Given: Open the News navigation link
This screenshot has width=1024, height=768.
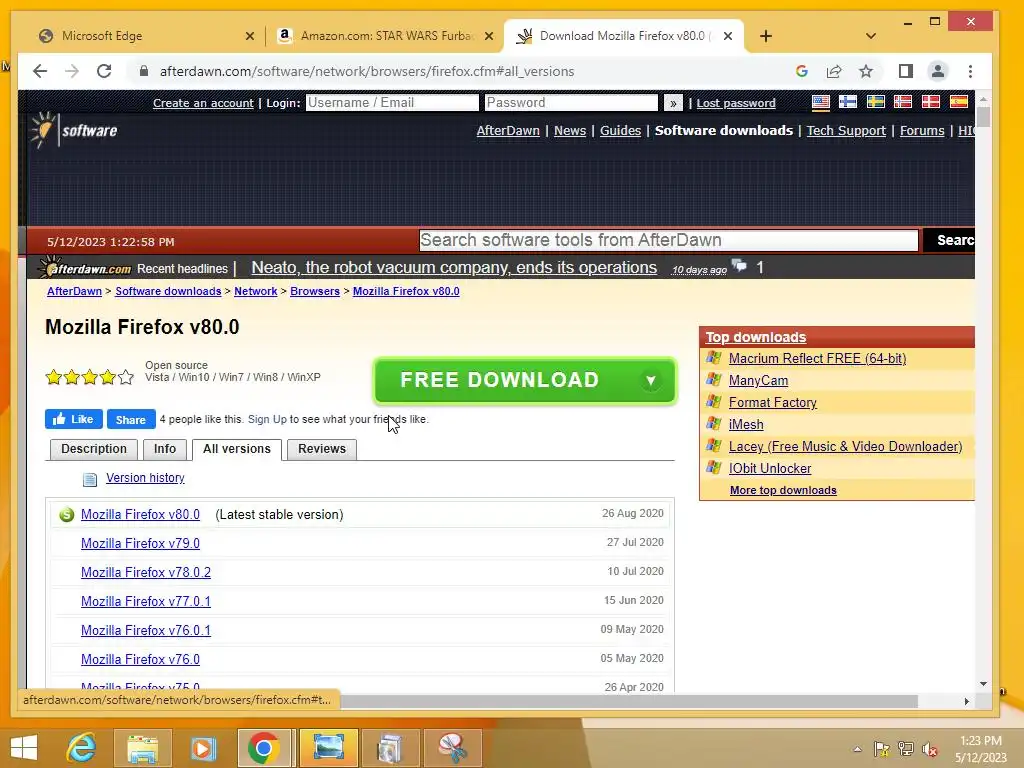Looking at the screenshot, I should click(570, 131).
